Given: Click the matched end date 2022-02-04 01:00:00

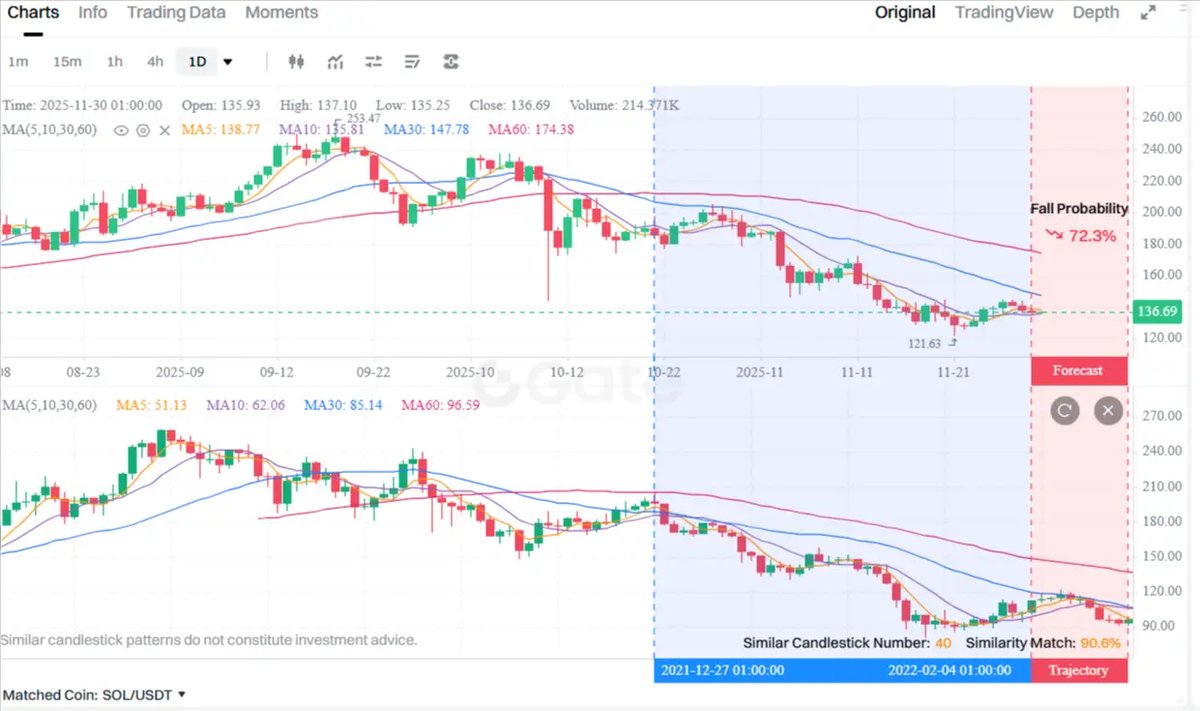Looking at the screenshot, I should pyautogui.click(x=949, y=670).
